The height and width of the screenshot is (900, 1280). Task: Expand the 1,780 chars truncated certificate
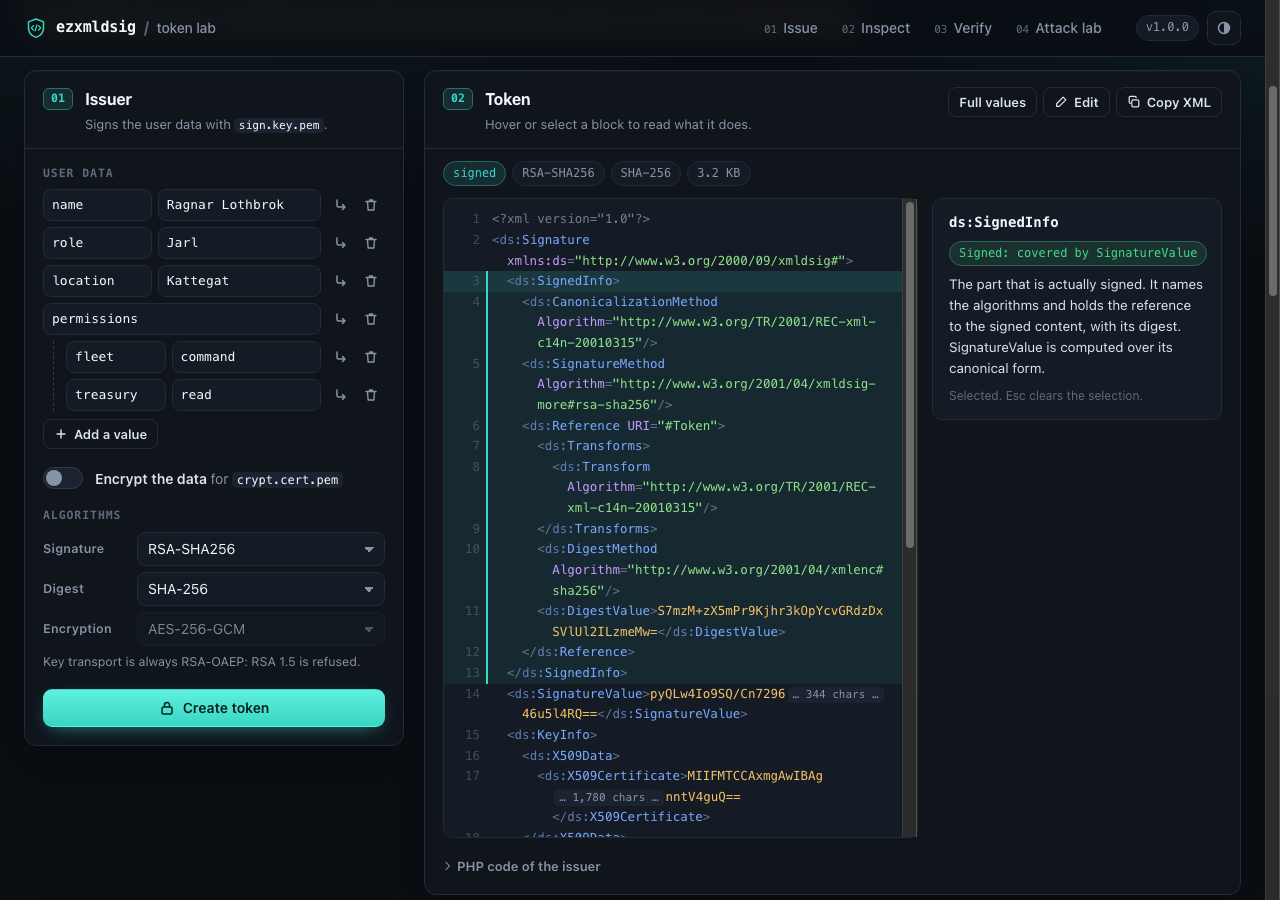[608, 797]
